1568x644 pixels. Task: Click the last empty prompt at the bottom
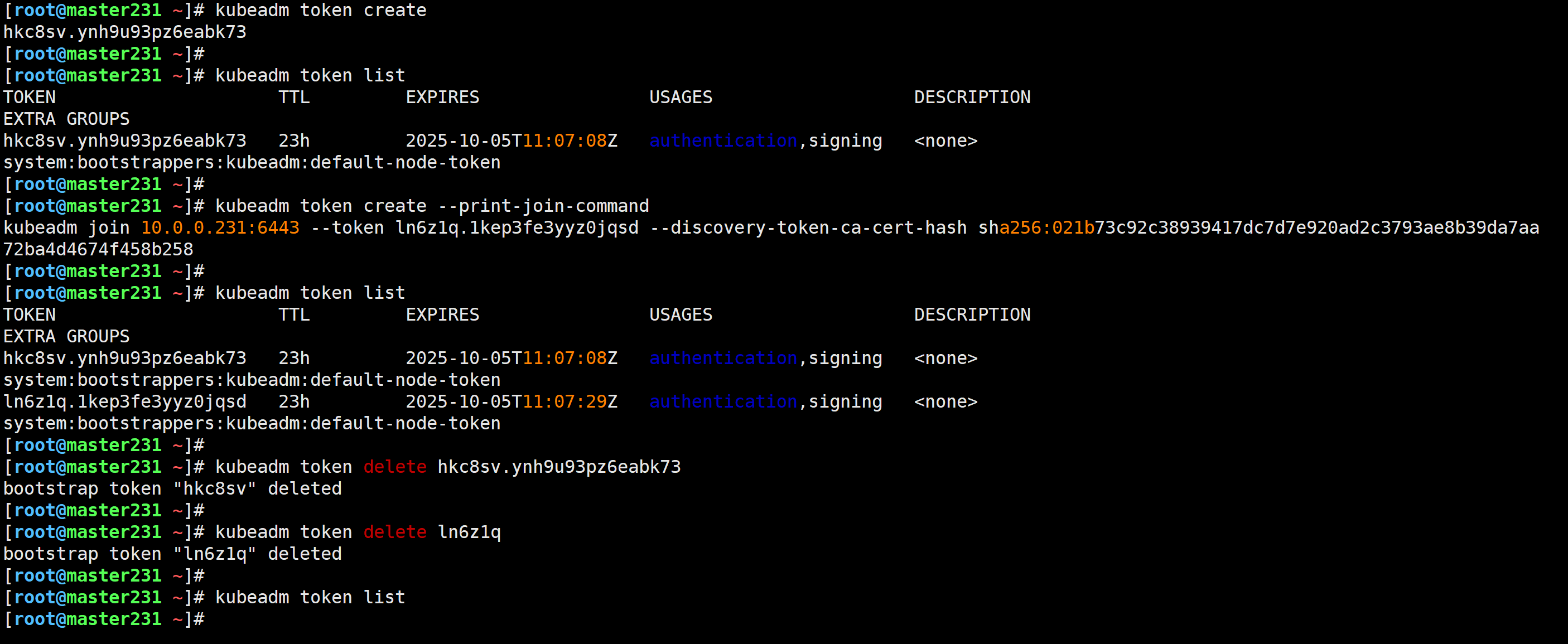pos(104,619)
